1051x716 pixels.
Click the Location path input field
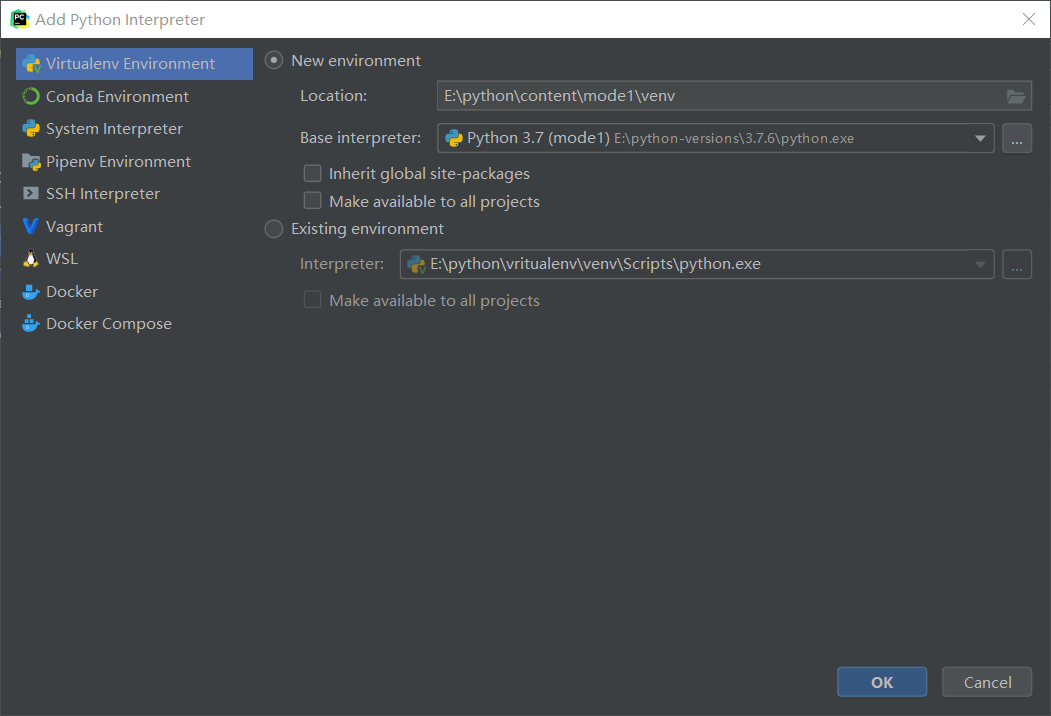tap(734, 96)
